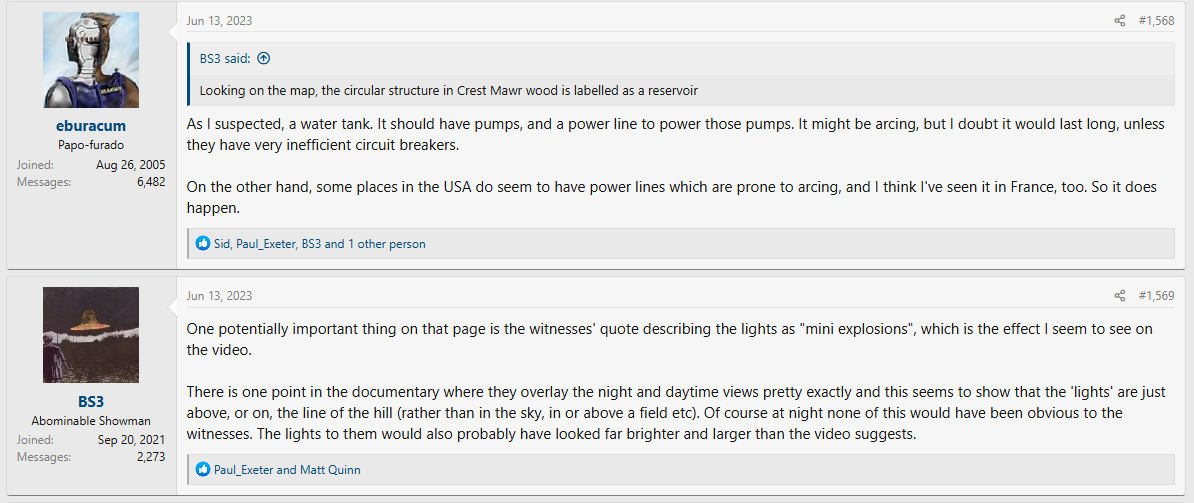The image size is (1194, 503).
Task: Click the up-arrow icon beside 'BS3 said:'
Action: (264, 59)
